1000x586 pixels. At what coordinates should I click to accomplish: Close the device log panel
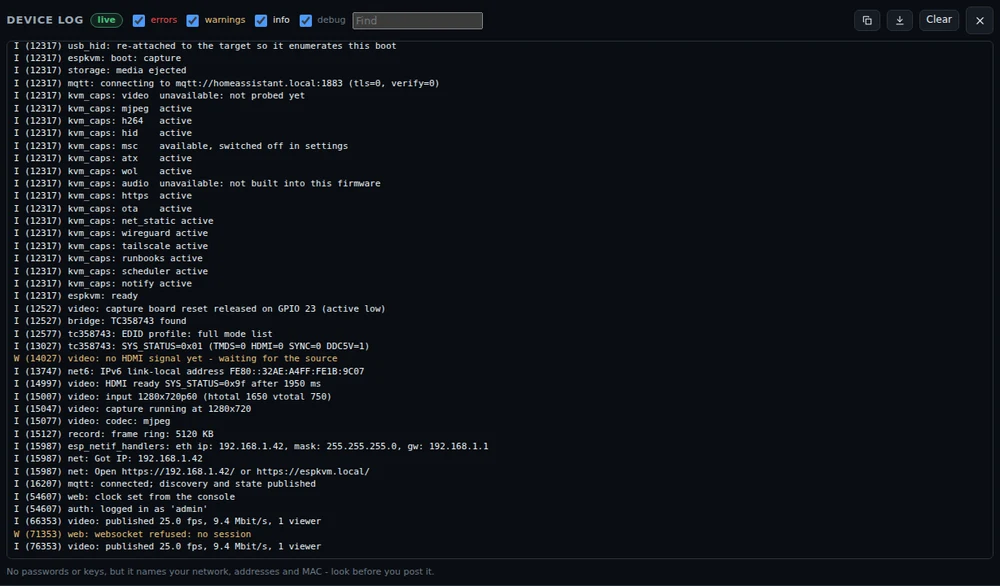[980, 20]
